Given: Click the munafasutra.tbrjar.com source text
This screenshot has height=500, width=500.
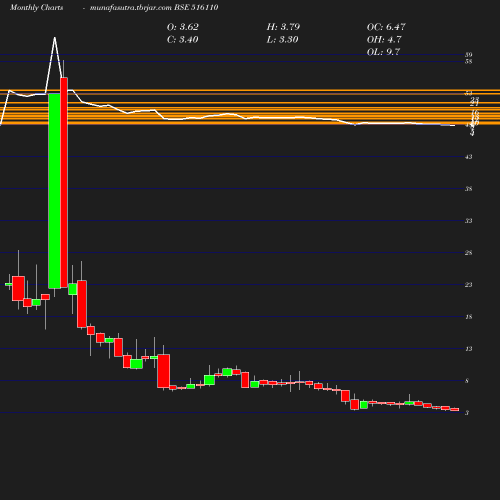Looking at the screenshot, I should (131, 8).
